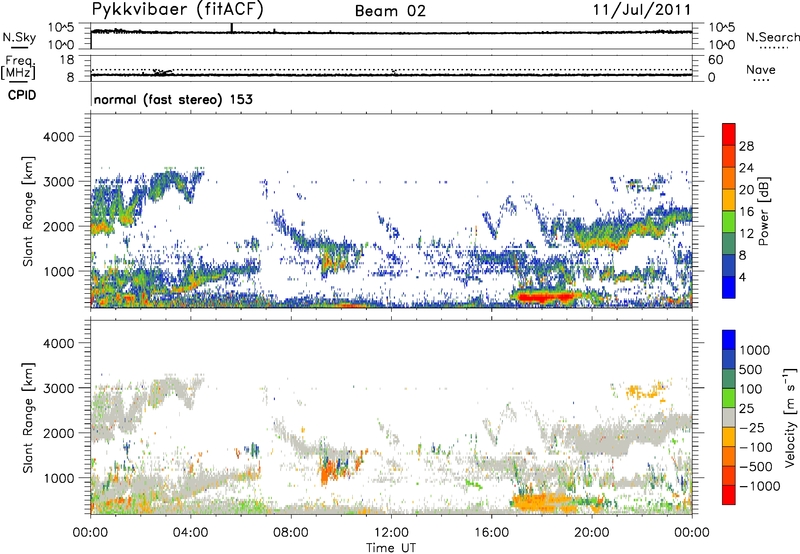The image size is (800, 554).
Task: Click the 25 label on Velocity color bar
Action: click(746, 409)
